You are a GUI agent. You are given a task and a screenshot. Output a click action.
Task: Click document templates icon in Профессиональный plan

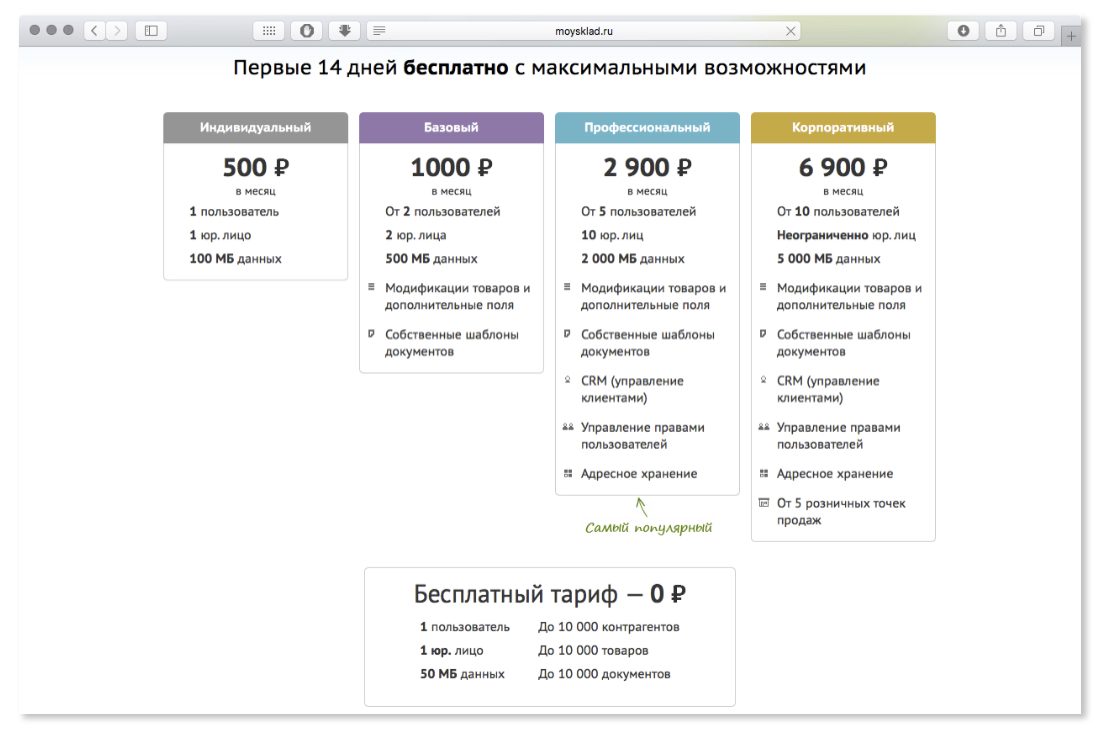click(x=567, y=334)
